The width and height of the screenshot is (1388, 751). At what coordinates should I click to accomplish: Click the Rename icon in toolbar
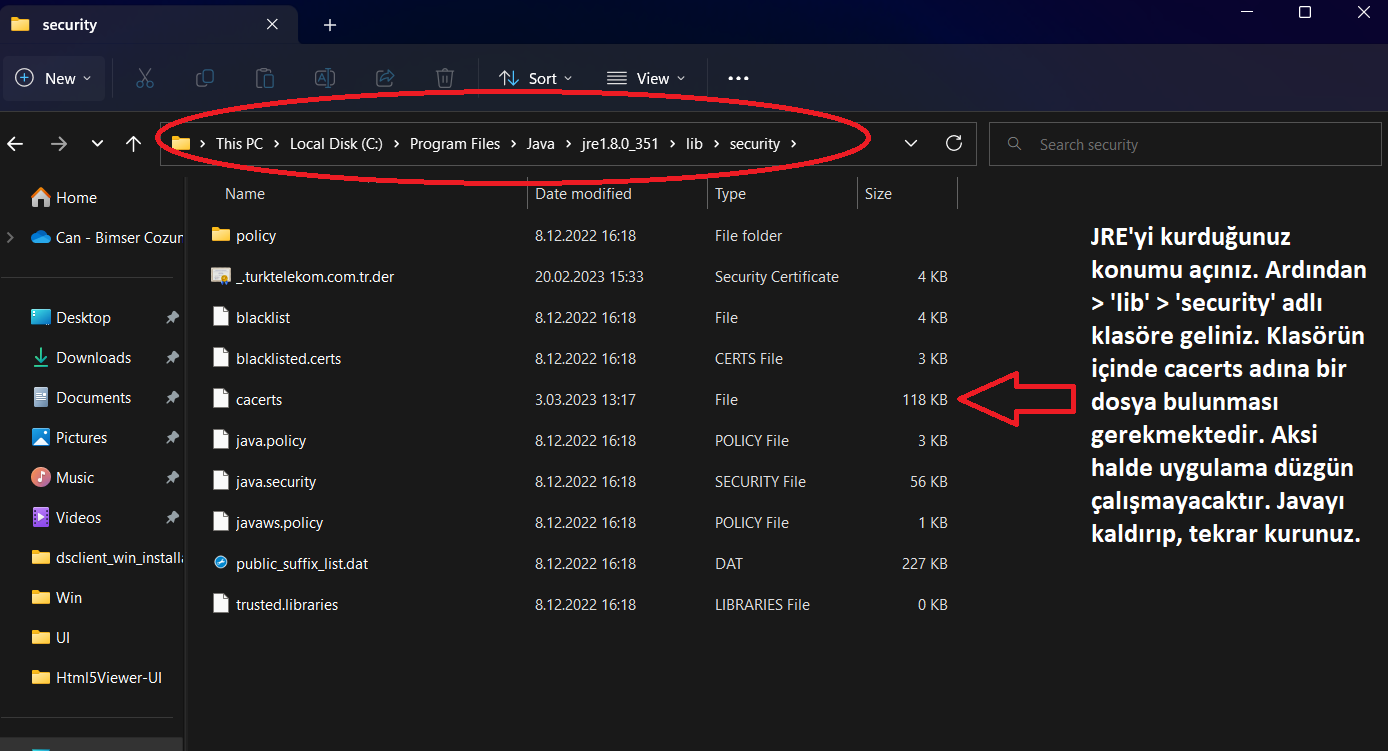[325, 78]
